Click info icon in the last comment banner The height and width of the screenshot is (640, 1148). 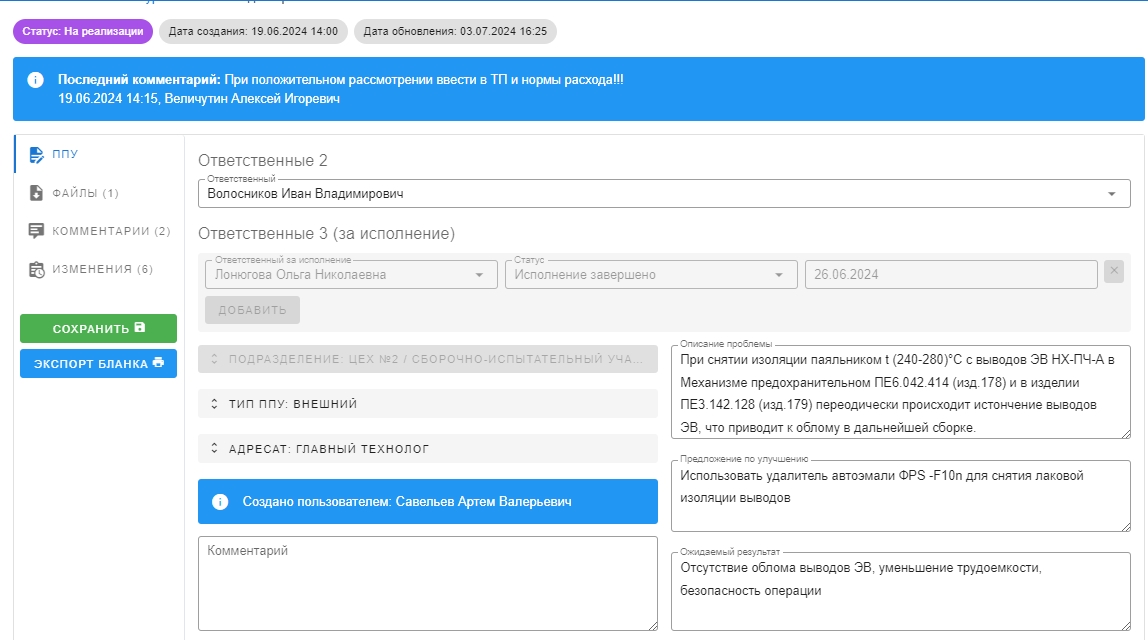(x=36, y=80)
